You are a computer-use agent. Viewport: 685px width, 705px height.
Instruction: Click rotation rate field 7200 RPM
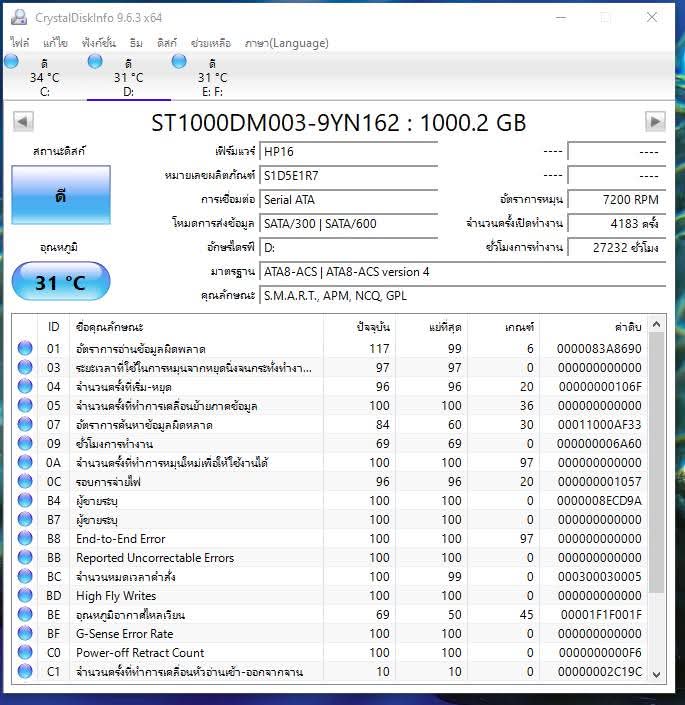click(x=617, y=200)
